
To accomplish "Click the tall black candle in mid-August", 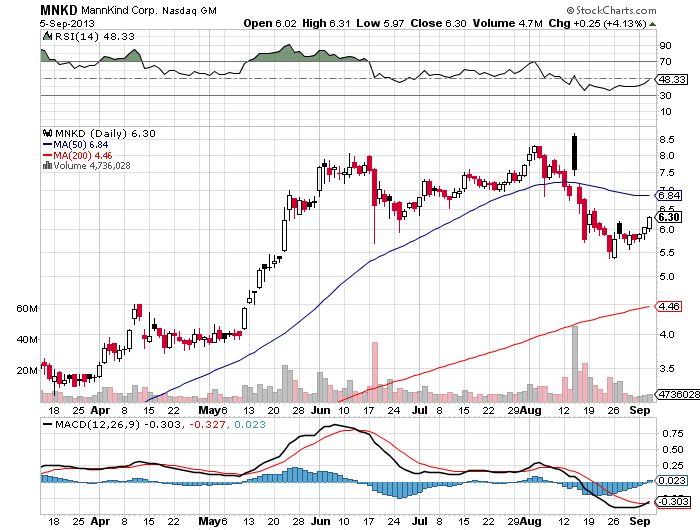I will point(574,152).
